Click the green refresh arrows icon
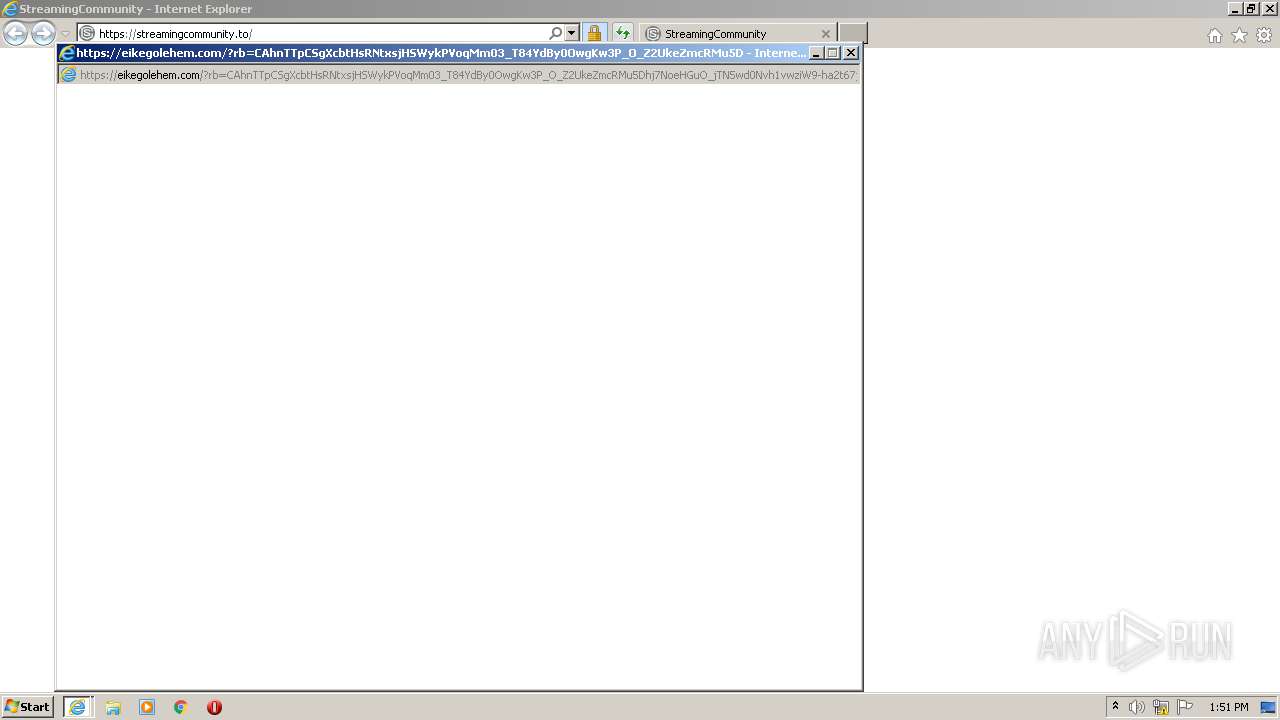 coord(622,33)
